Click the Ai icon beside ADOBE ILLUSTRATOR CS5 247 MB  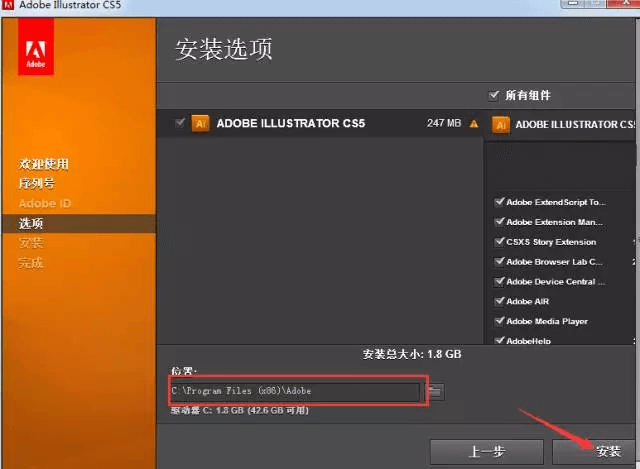coord(200,124)
